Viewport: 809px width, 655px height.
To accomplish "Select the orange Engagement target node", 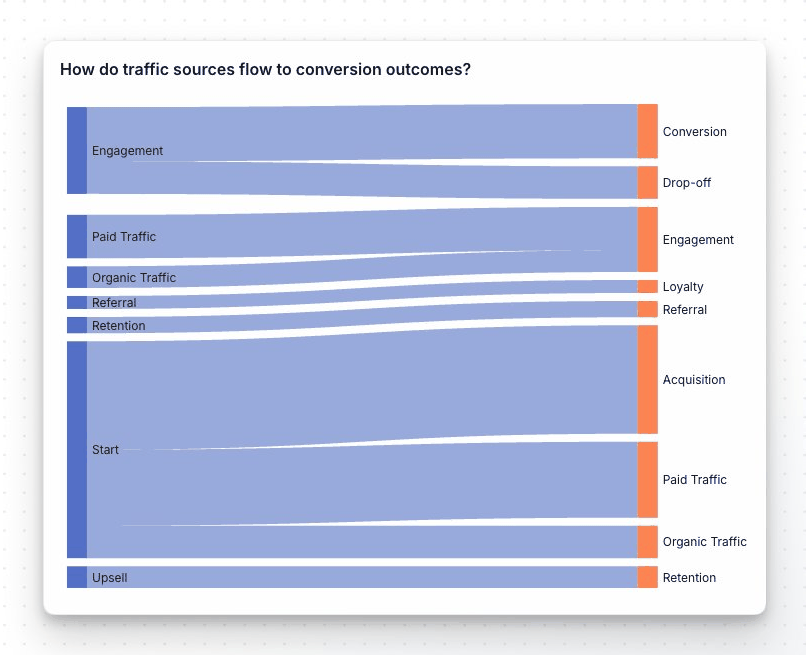I will click(x=648, y=239).
